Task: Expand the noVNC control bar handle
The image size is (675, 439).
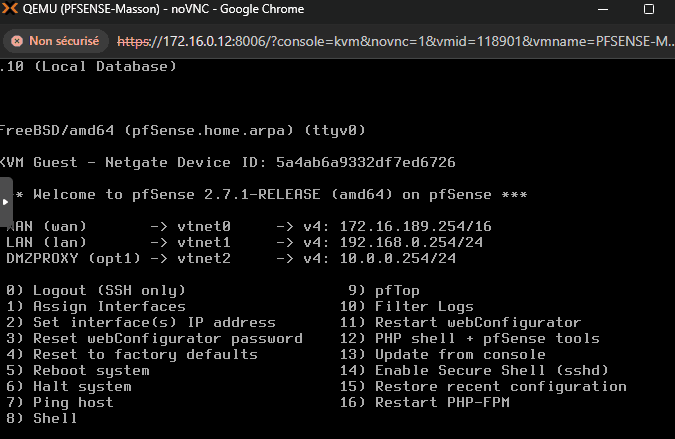Action: pos(6,201)
